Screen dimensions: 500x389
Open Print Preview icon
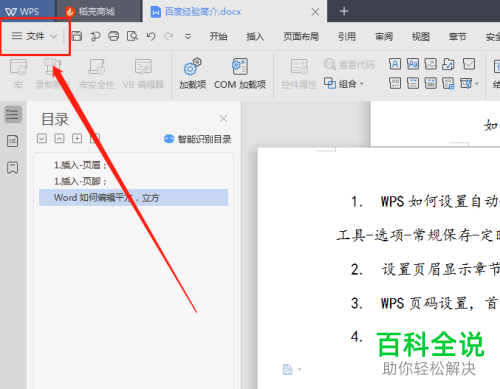click(132, 36)
